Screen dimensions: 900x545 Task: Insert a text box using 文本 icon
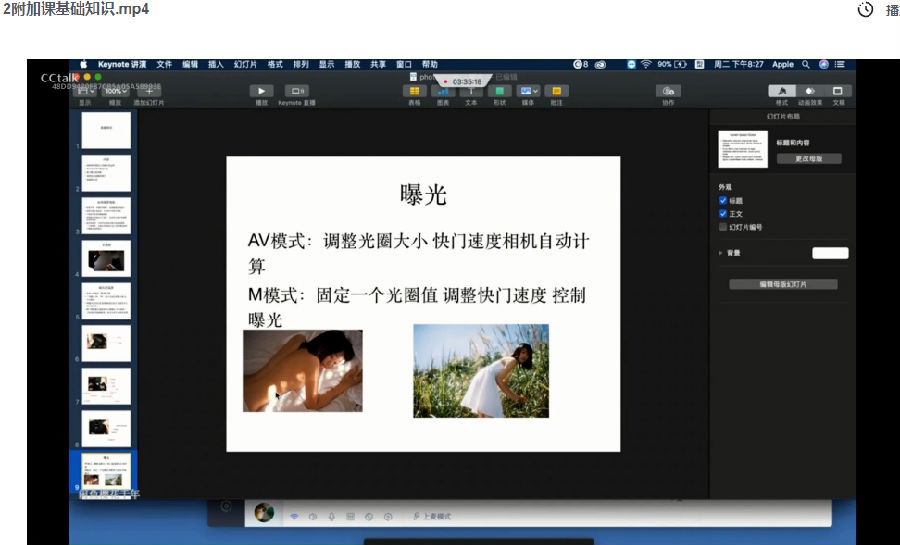(x=471, y=91)
